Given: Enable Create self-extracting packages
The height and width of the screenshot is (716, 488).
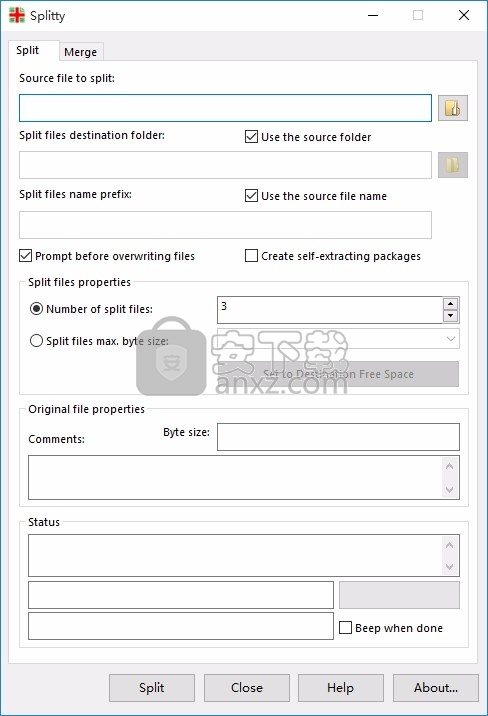Looking at the screenshot, I should coord(252,255).
